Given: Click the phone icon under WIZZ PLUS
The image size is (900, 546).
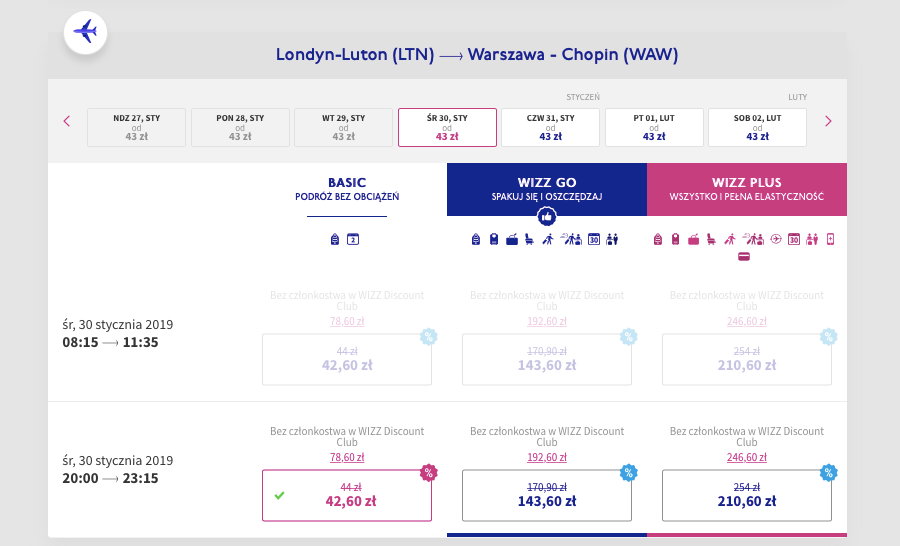Looking at the screenshot, I should (830, 239).
